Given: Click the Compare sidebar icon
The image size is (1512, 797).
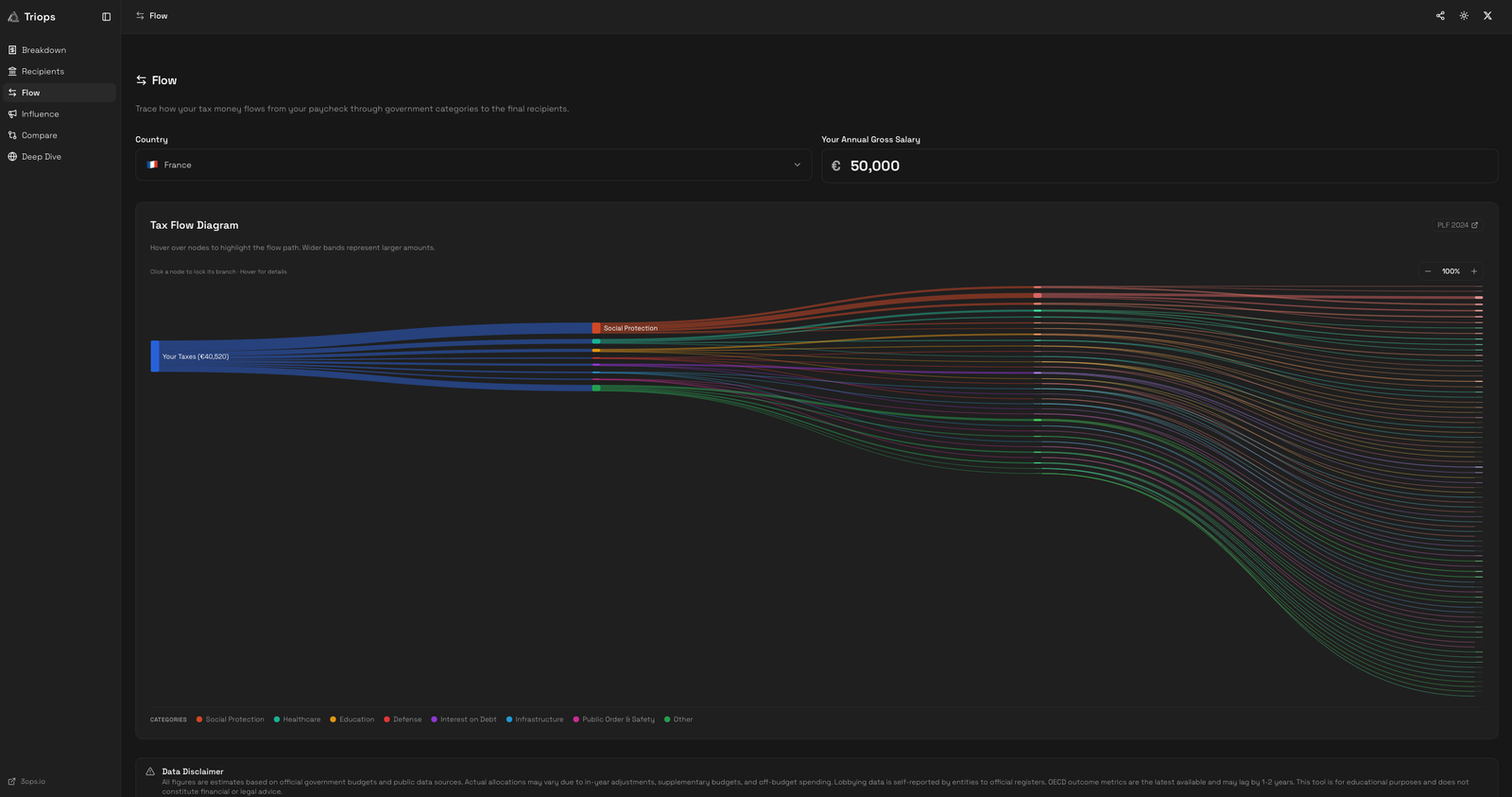Looking at the screenshot, I should click(12, 135).
